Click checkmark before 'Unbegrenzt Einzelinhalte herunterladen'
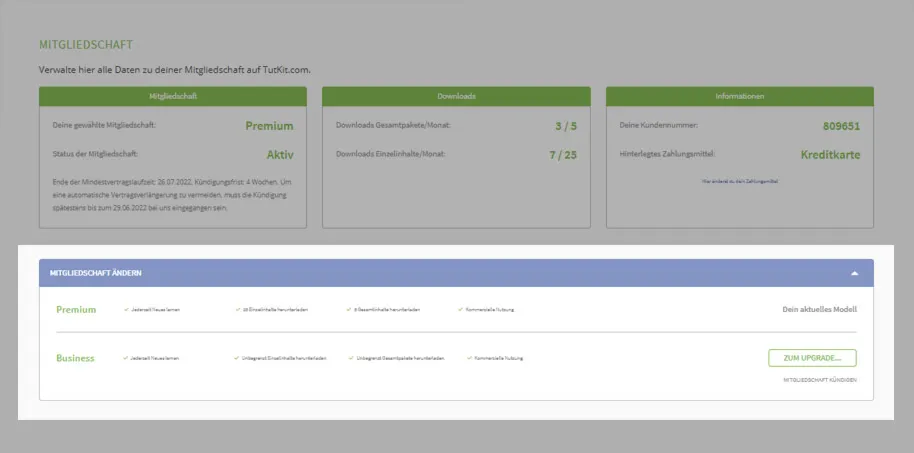The image size is (914, 453). pos(237,358)
